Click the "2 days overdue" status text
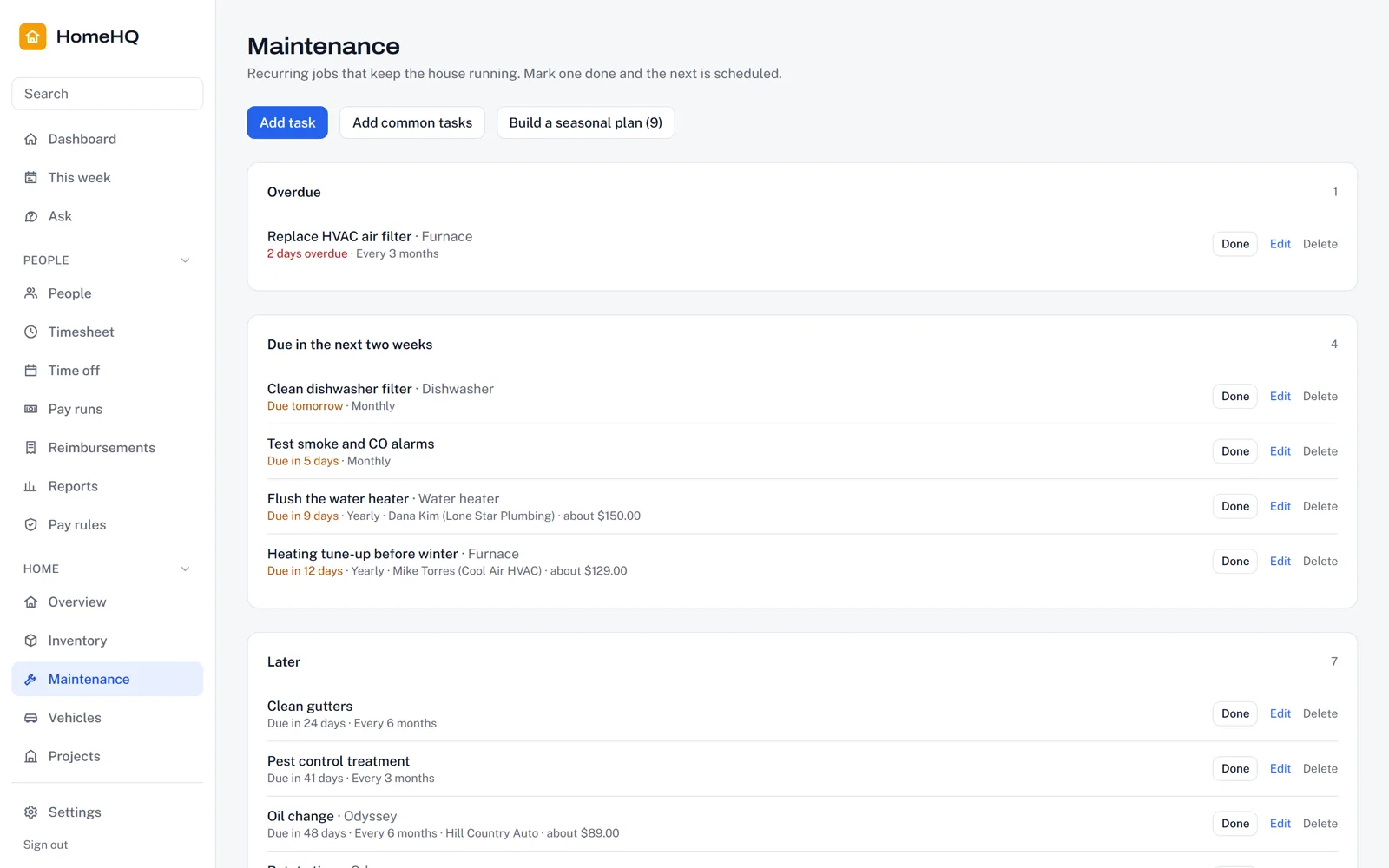 point(307,254)
